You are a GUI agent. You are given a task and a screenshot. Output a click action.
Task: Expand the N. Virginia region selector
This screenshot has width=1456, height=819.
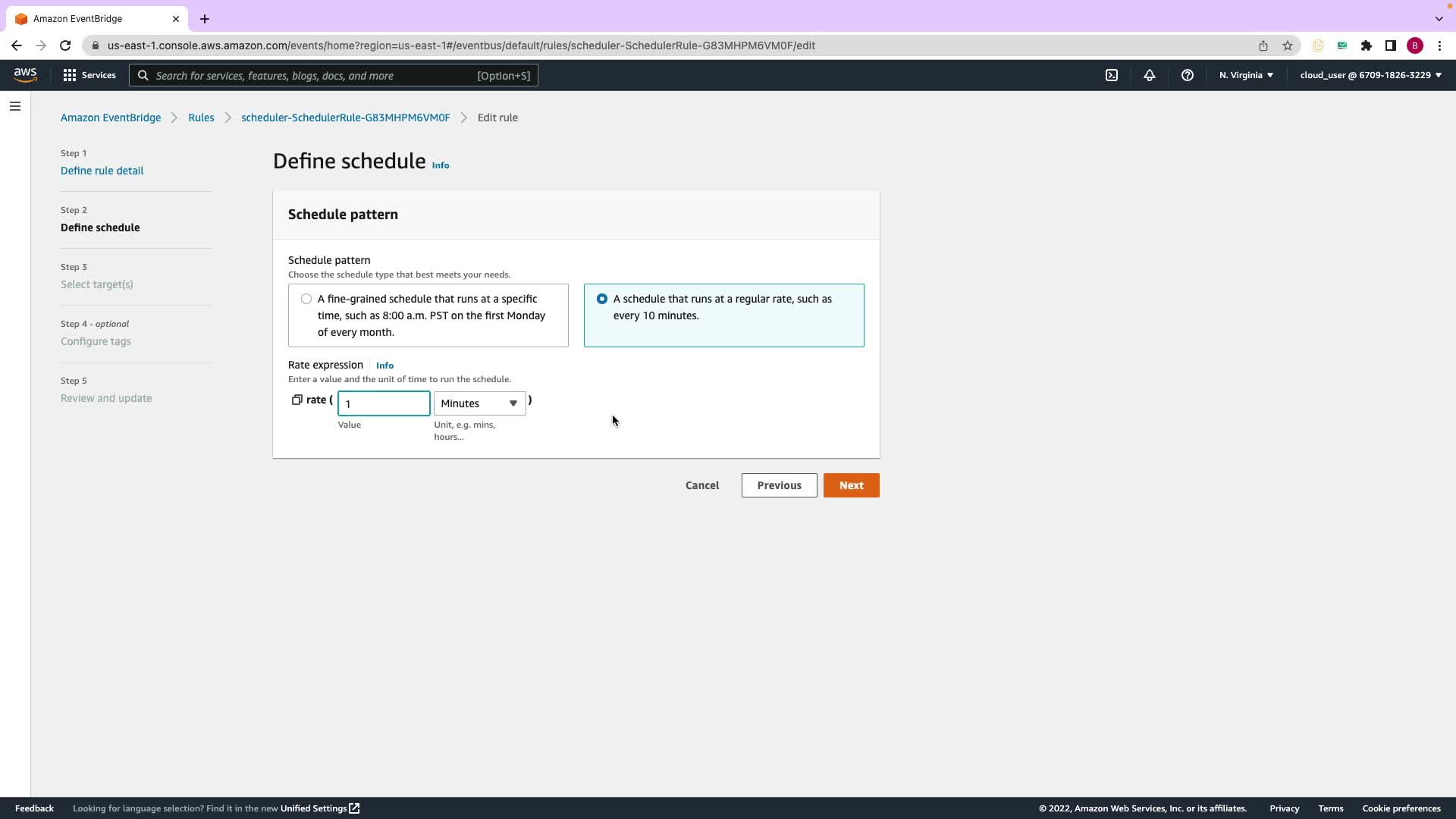1246,75
